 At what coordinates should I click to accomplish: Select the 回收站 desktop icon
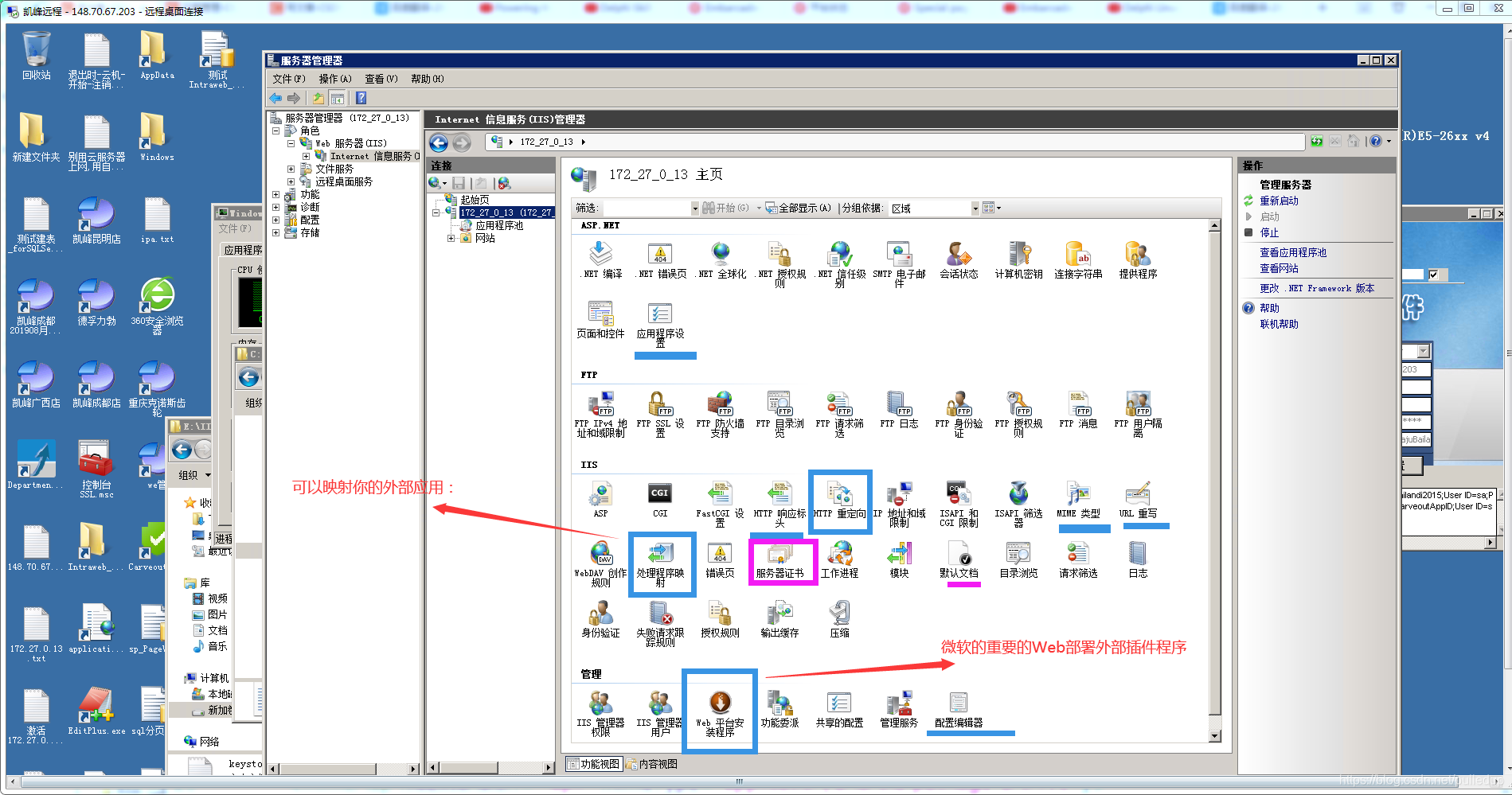pyautogui.click(x=37, y=56)
